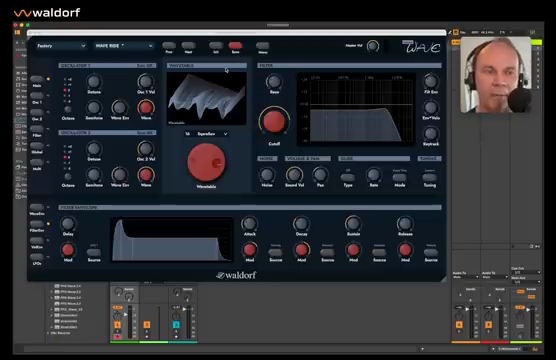Click the 3D wavetable display

click(206, 98)
